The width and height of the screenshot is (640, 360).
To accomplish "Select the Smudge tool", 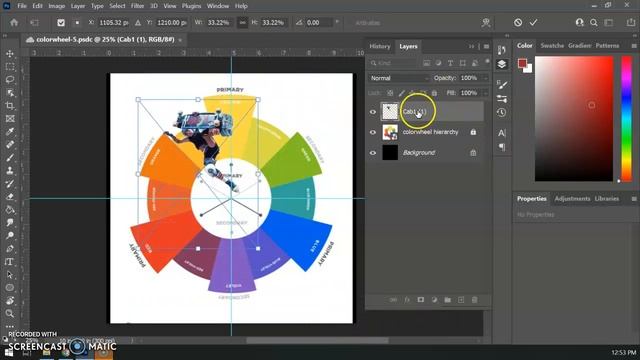I will click(x=10, y=222).
